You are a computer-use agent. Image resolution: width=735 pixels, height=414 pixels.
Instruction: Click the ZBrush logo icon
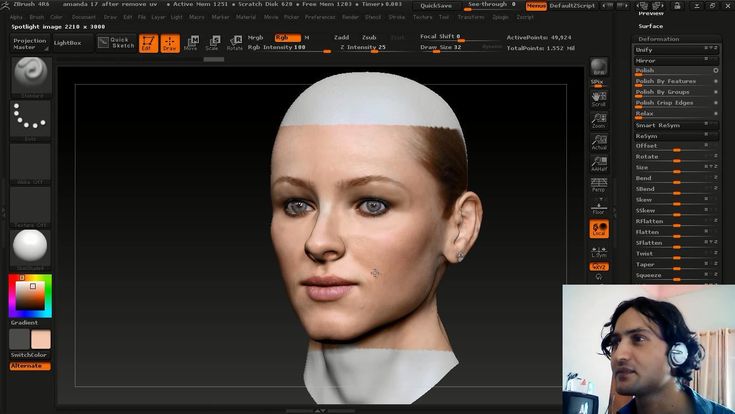point(5,5)
